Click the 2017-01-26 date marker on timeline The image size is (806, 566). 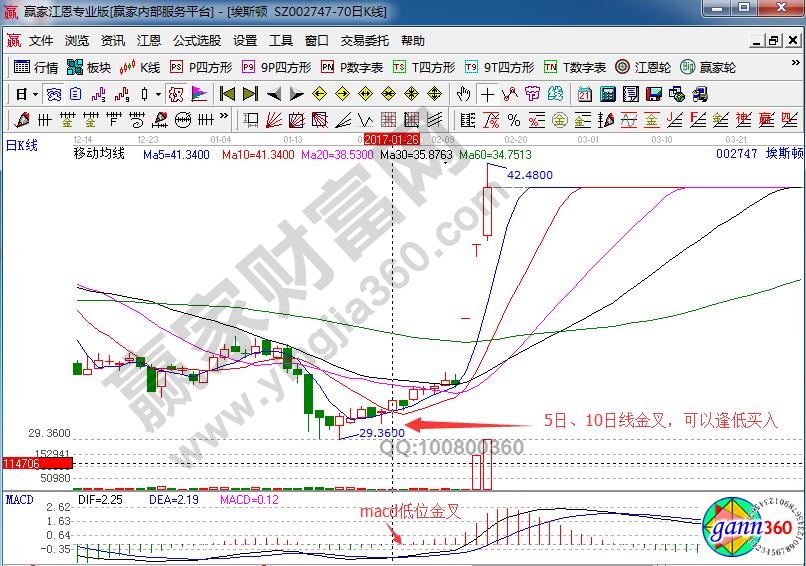392,139
